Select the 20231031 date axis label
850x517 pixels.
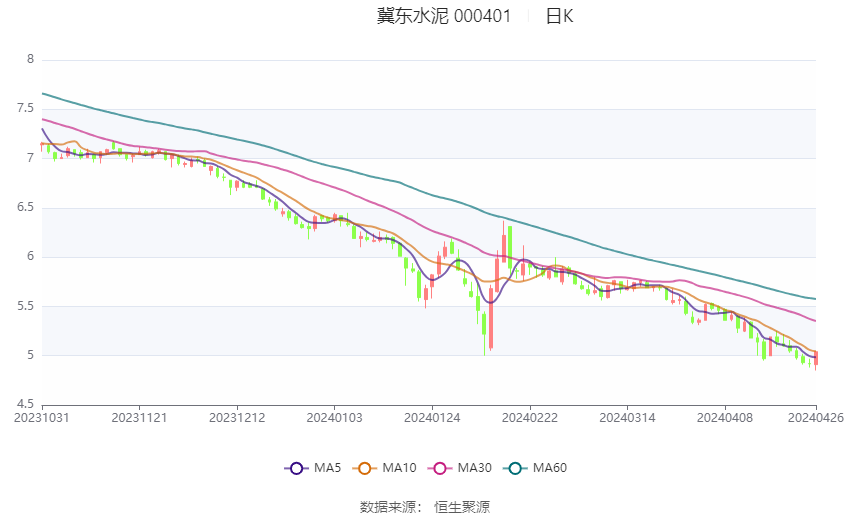[x=42, y=418]
